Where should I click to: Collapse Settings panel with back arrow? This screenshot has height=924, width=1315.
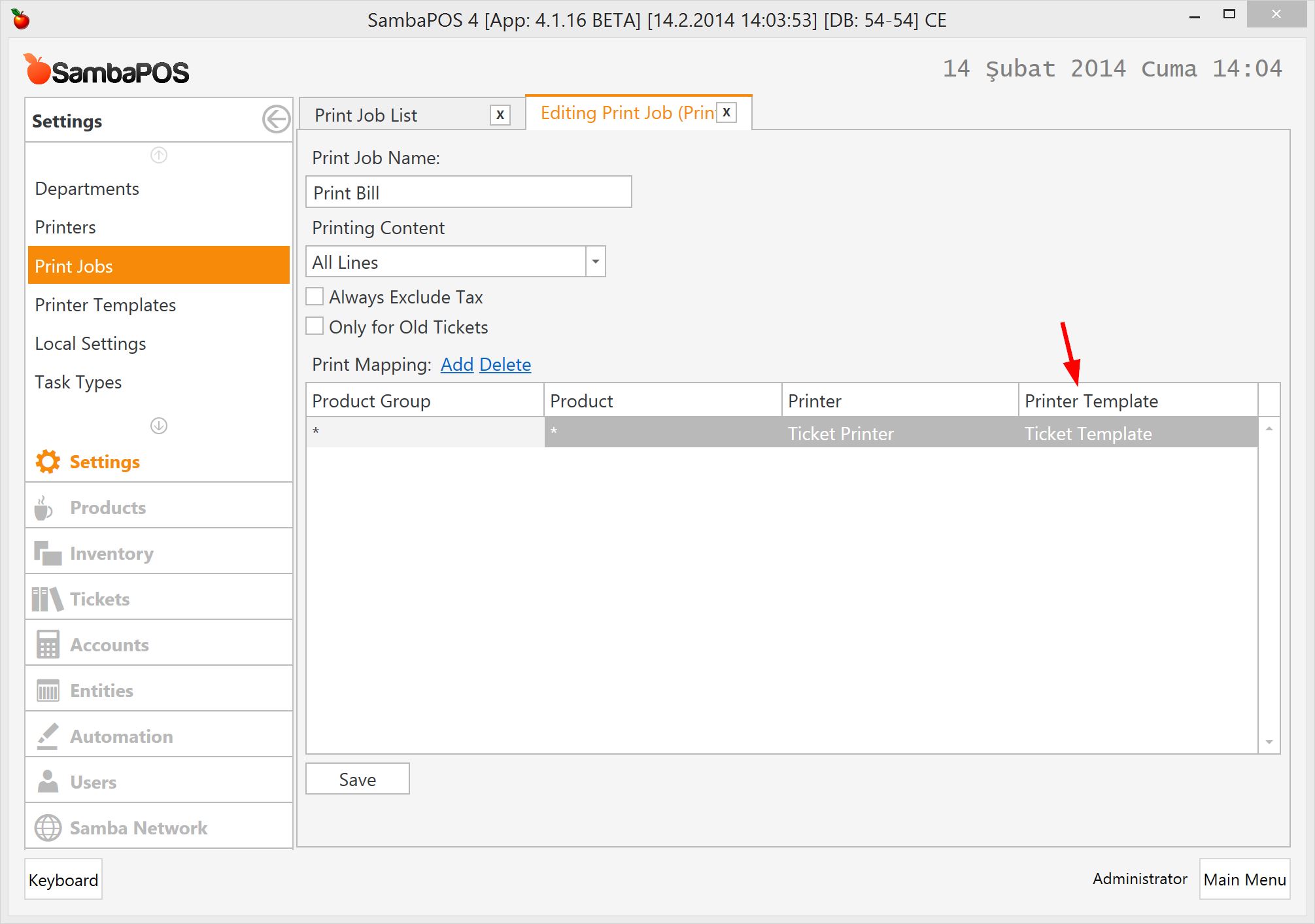tap(276, 120)
